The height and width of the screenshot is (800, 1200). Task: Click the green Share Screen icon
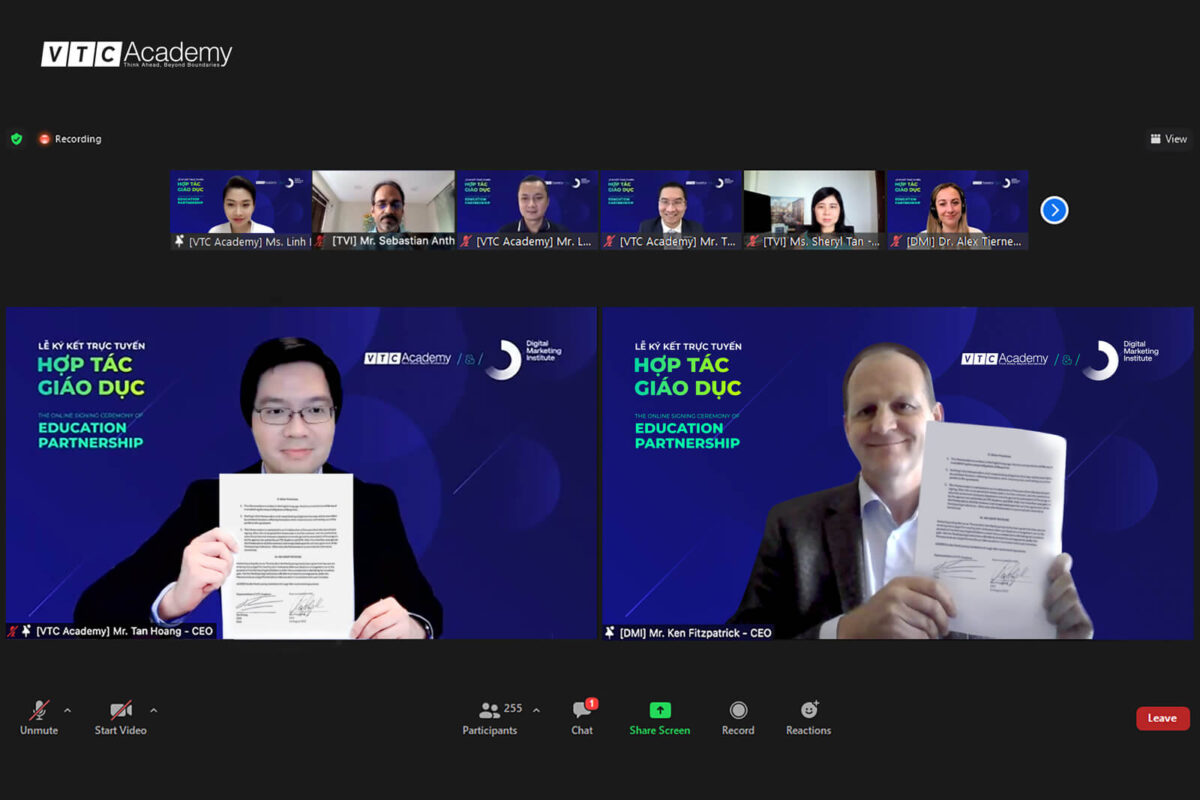pyautogui.click(x=660, y=710)
